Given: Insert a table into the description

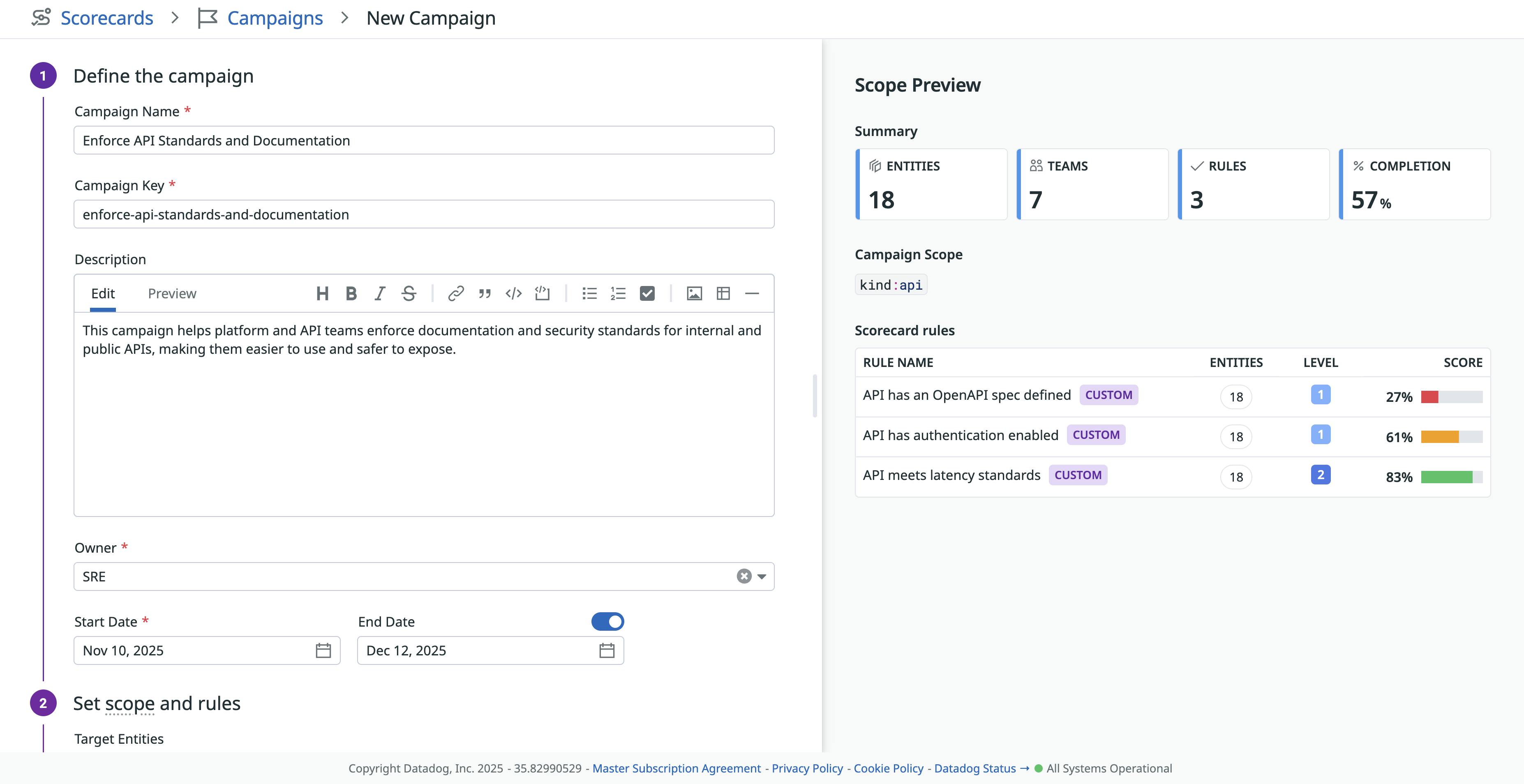Looking at the screenshot, I should point(723,293).
